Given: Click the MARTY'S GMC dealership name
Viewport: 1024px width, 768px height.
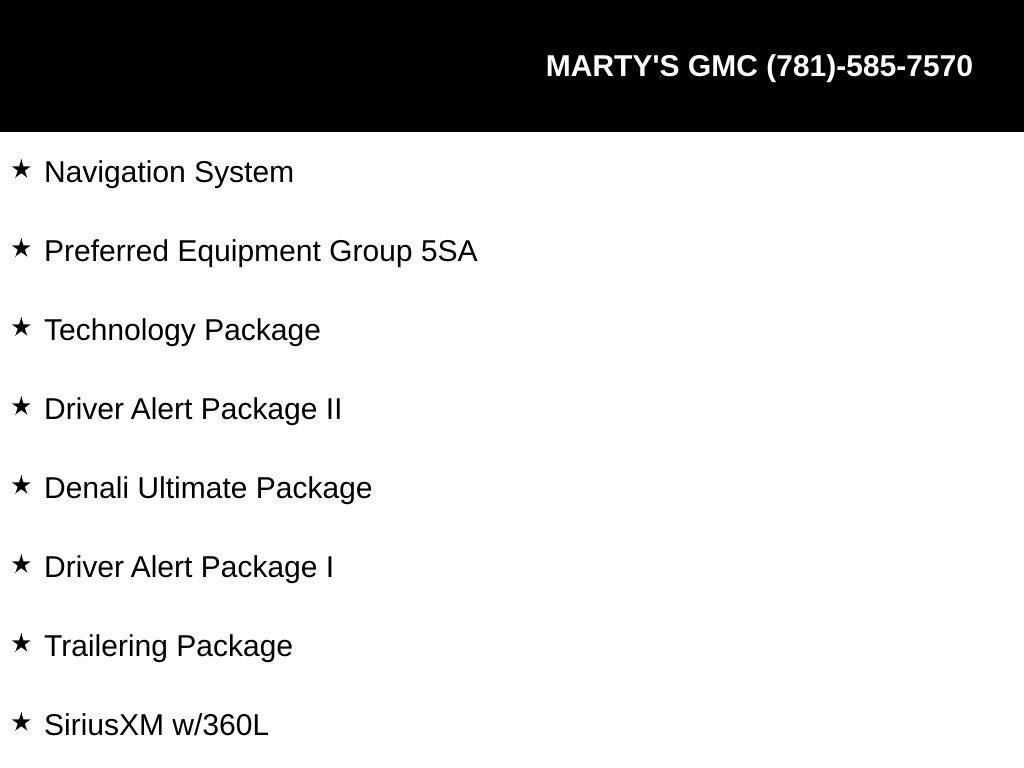Looking at the screenshot, I should pyautogui.click(x=652, y=66).
